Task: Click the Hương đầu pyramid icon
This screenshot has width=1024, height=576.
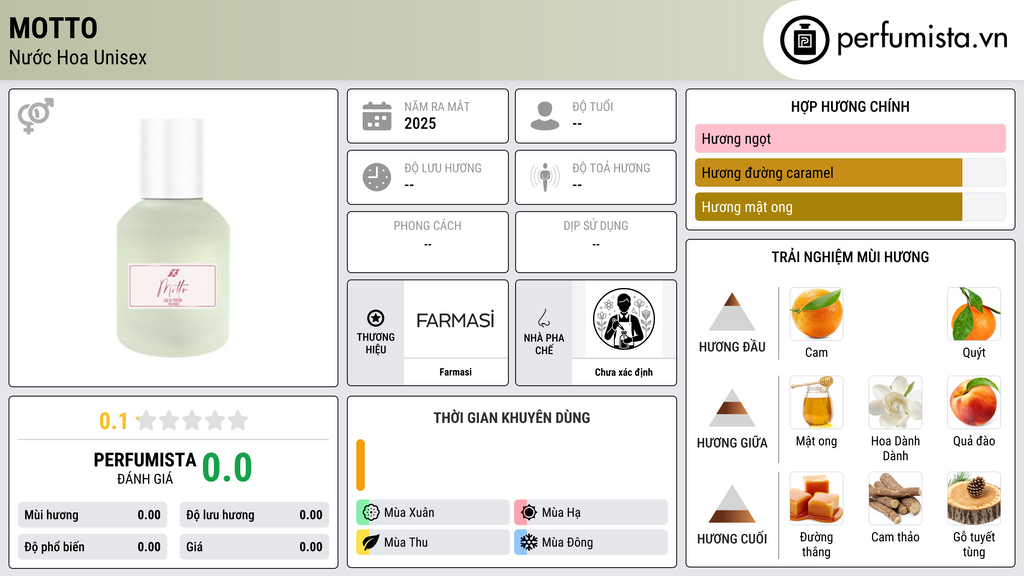Action: [732, 312]
